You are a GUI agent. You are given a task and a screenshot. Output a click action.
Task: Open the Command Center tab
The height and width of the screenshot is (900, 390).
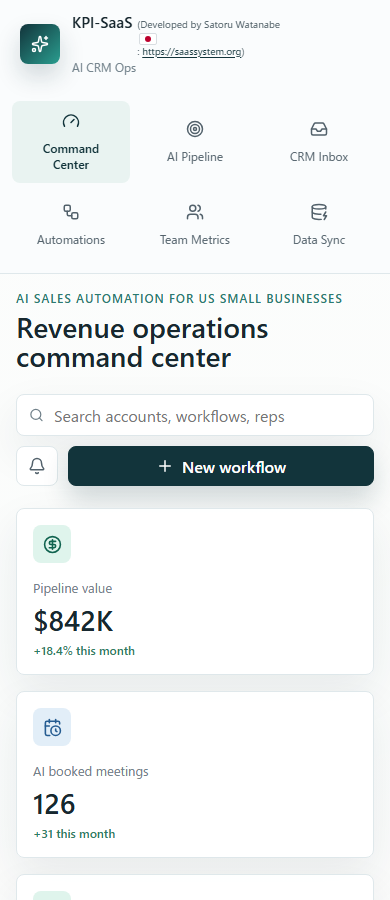pos(71,142)
